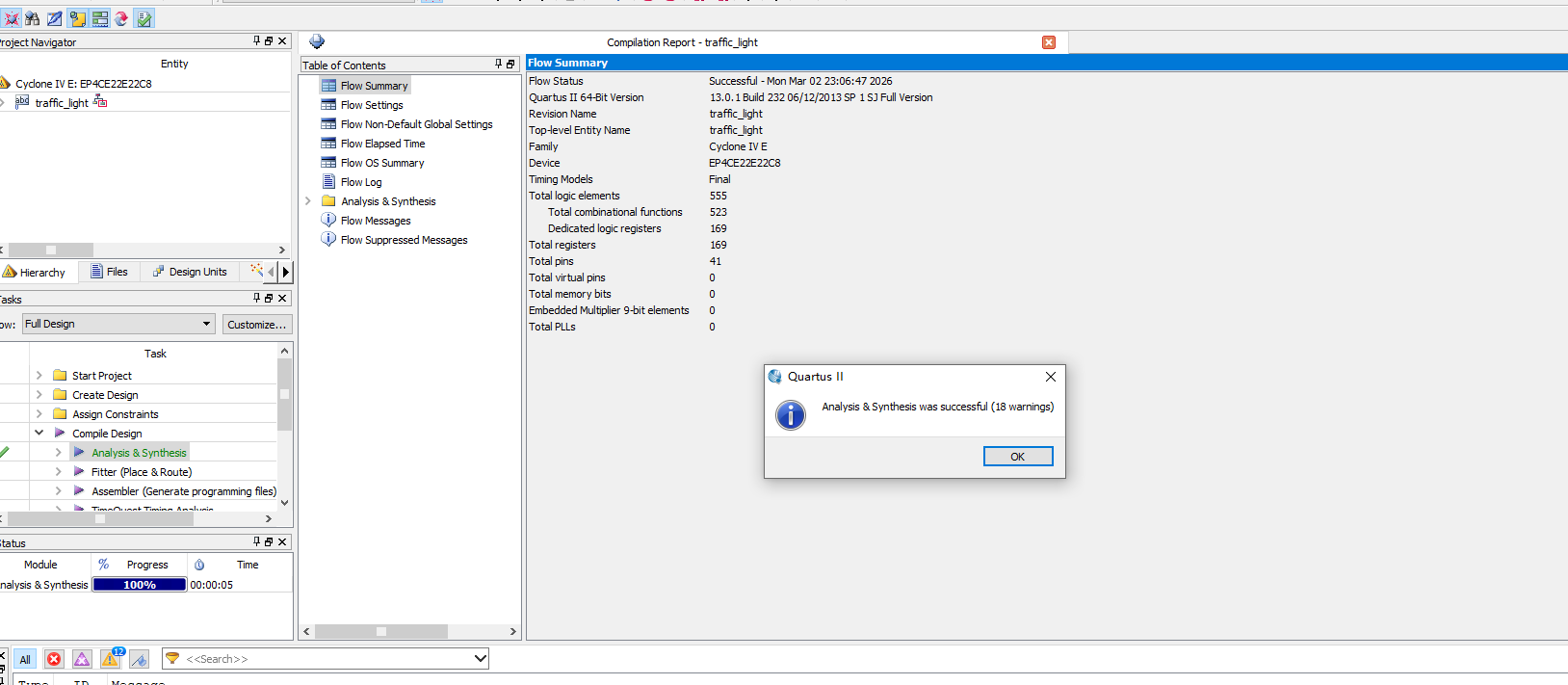This screenshot has width=1568, height=685.
Task: Click the Analysis & Synthesis 100% progress bar
Action: (x=140, y=585)
